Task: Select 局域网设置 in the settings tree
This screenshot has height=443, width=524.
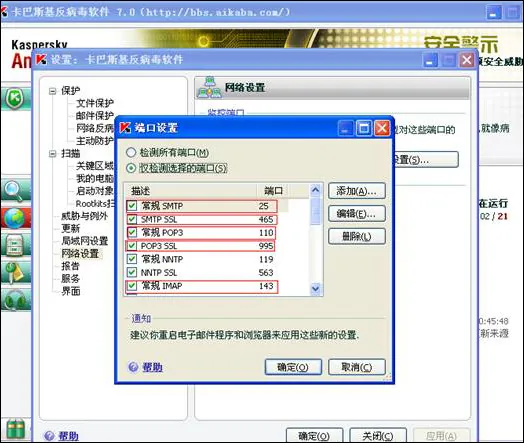Action: tap(85, 241)
